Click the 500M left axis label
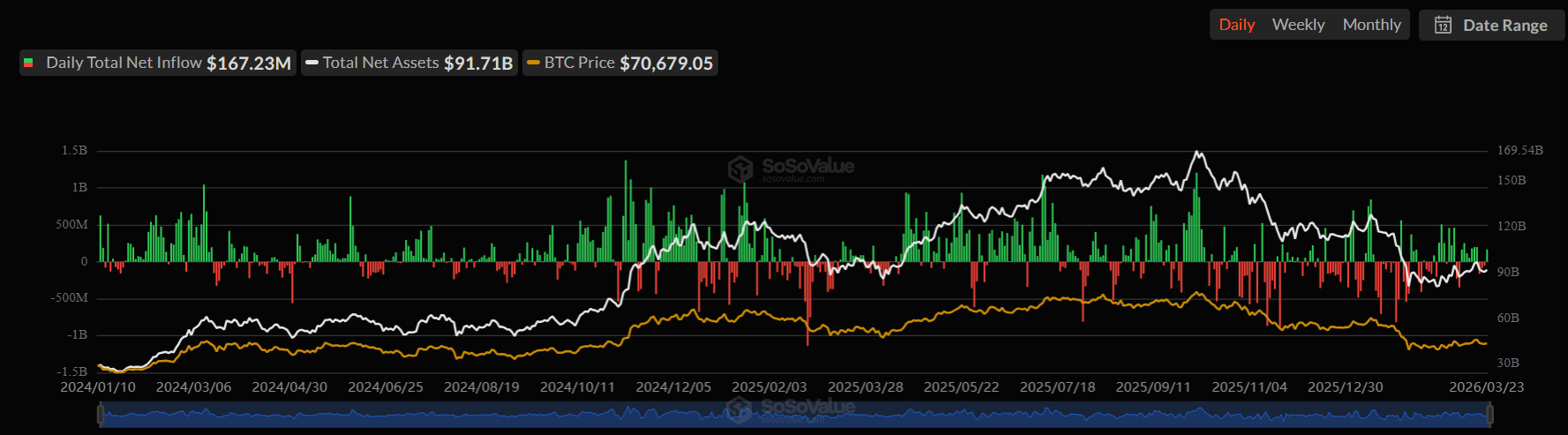This screenshot has width=1568, height=435. [x=71, y=225]
